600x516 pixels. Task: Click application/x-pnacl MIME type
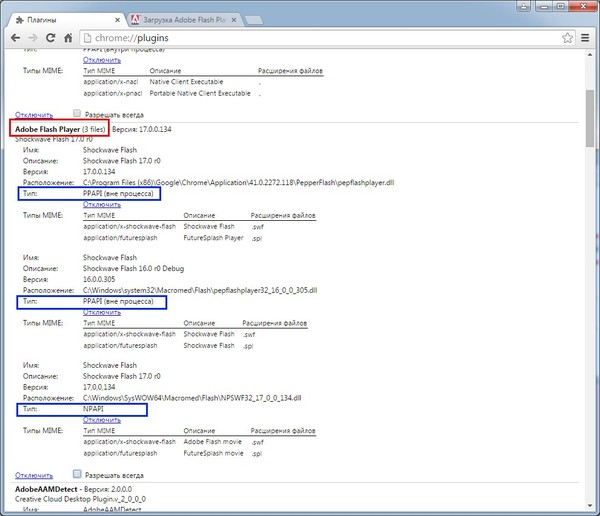tap(112, 93)
